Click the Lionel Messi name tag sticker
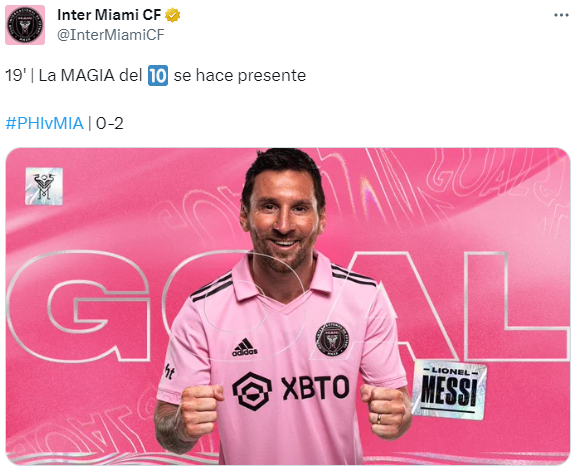The width and height of the screenshot is (577, 472). [x=449, y=390]
